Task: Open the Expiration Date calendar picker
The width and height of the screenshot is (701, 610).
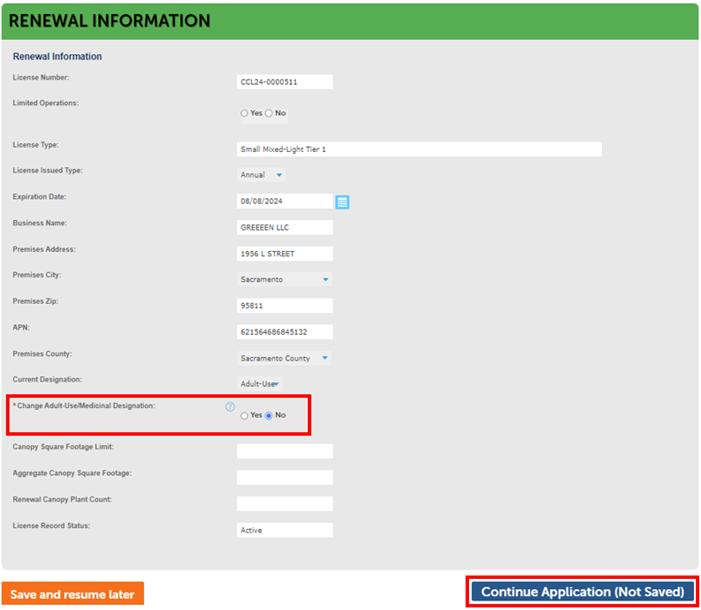Action: (x=342, y=202)
